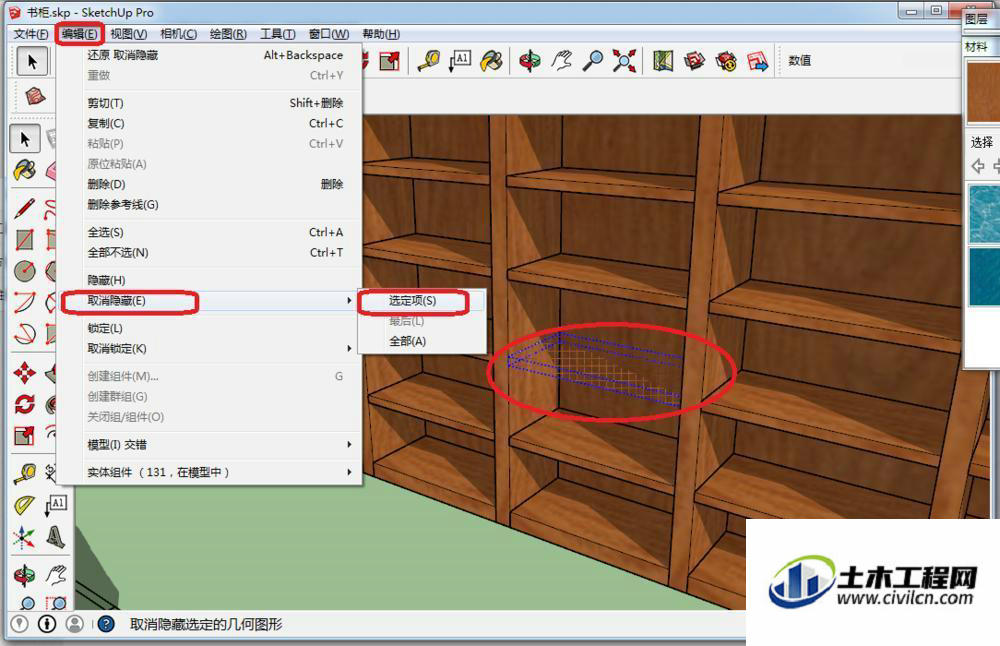Use the Arc drawing tool
1000x646 pixels.
point(25,302)
